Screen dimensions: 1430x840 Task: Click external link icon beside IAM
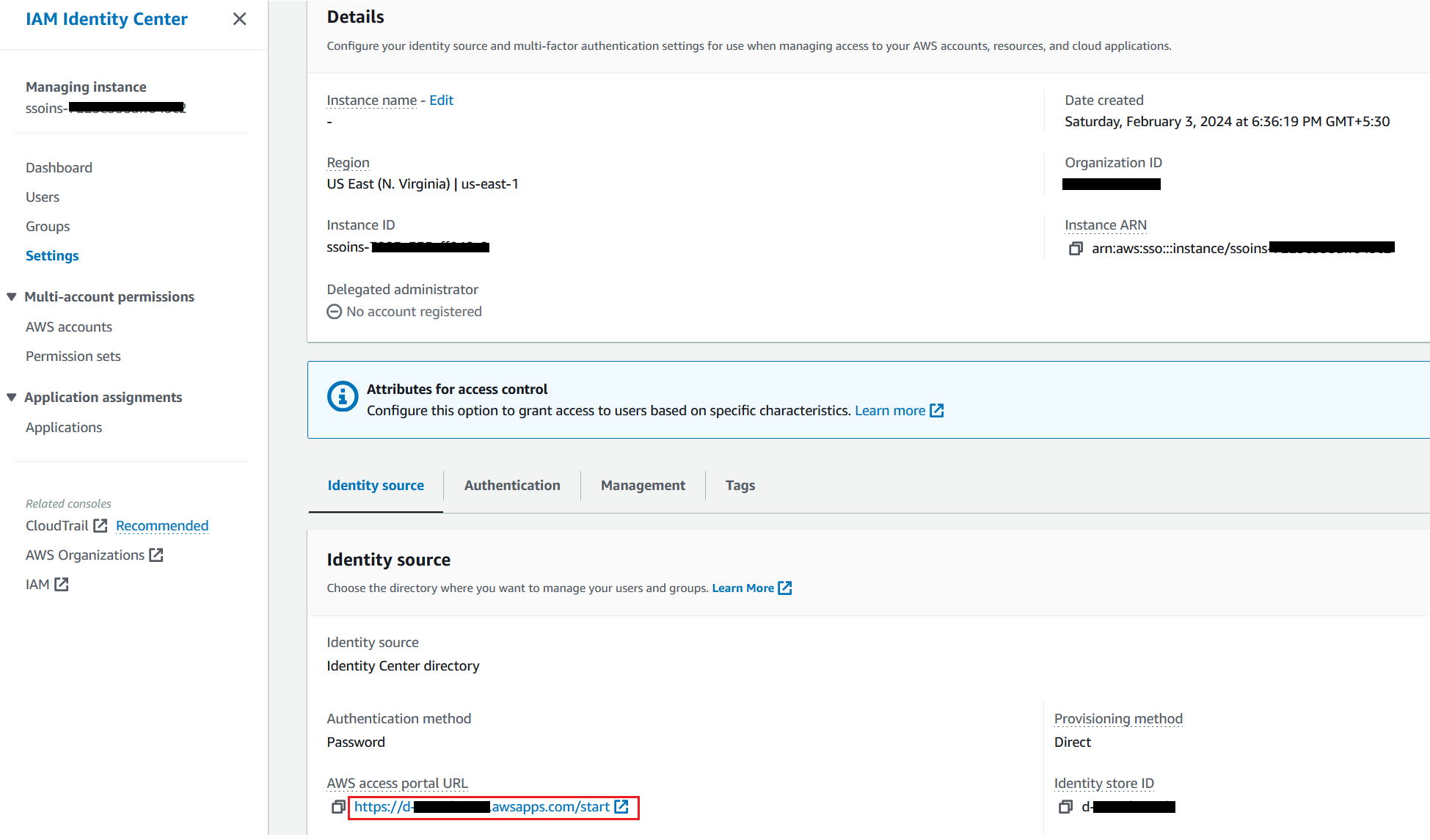pos(62,585)
